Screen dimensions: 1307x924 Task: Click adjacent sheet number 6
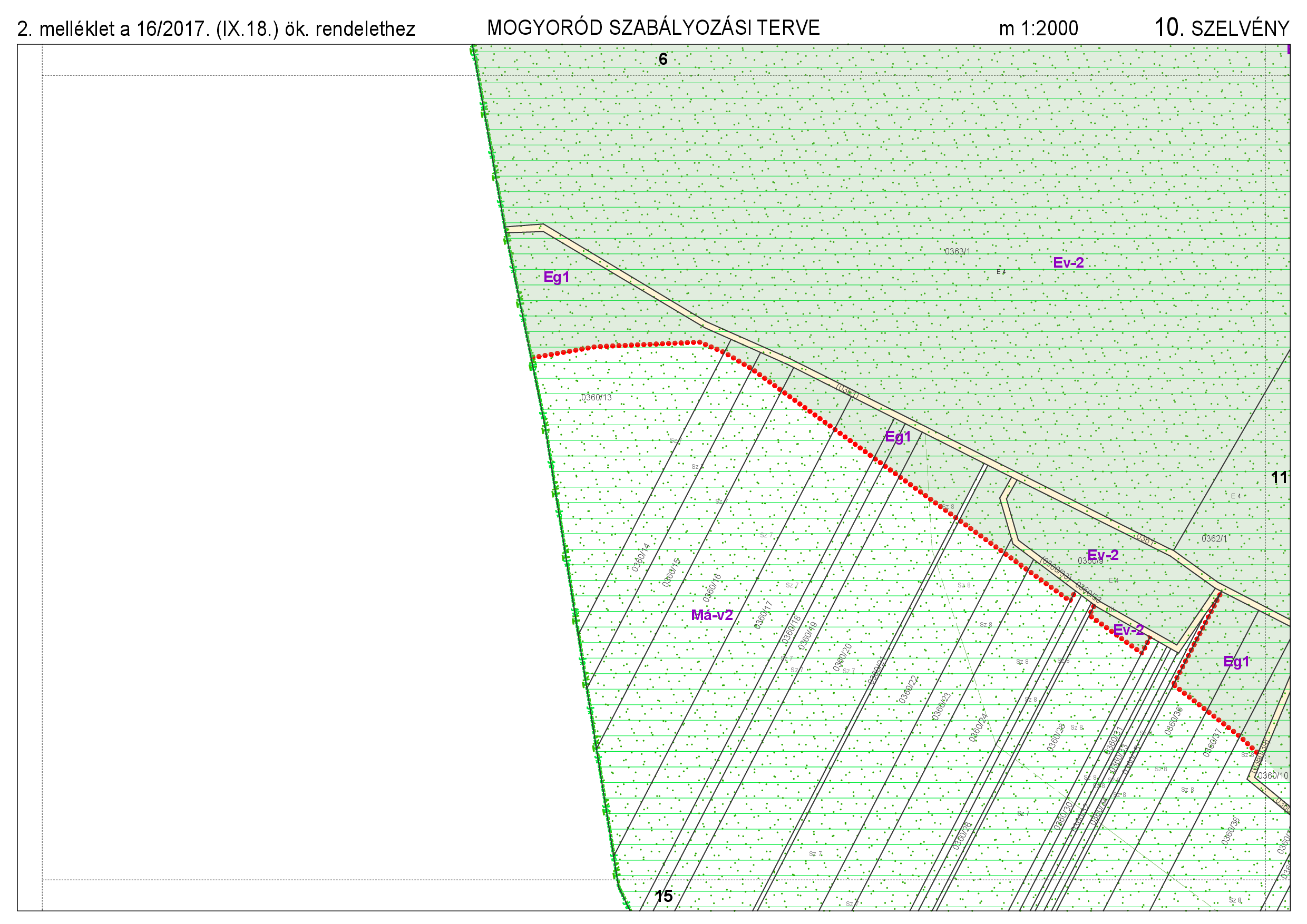[662, 59]
